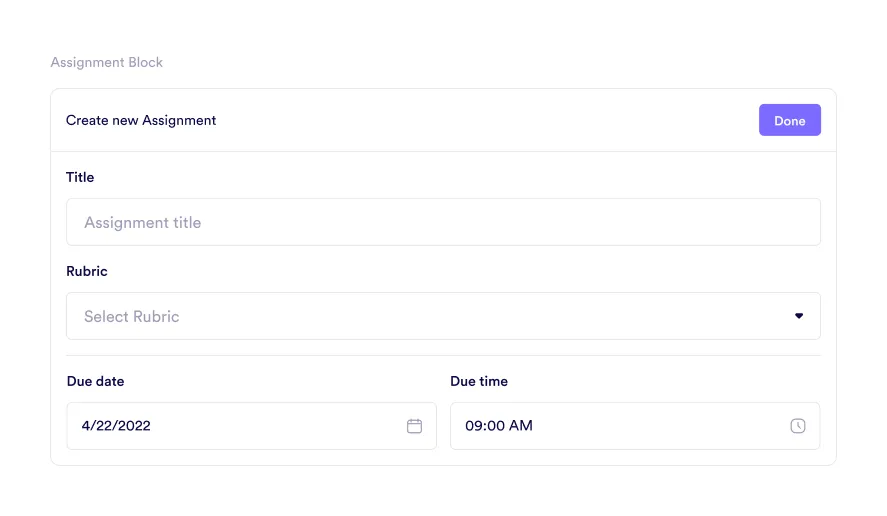Image resolution: width=887 pixels, height=516 pixels.
Task: Expand the Rubric dropdown arrow
Action: [x=798, y=316]
